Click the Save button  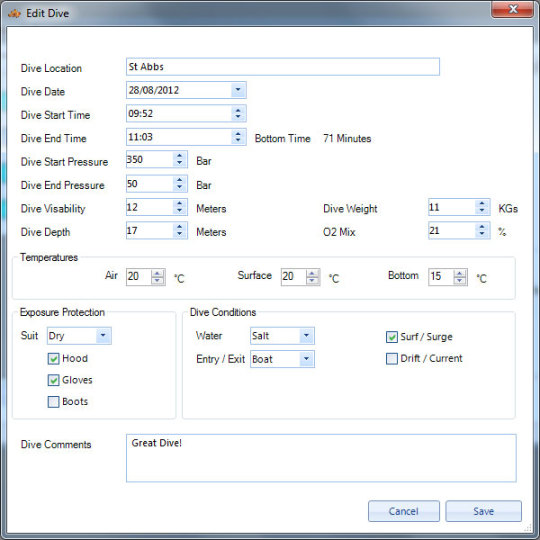[484, 511]
